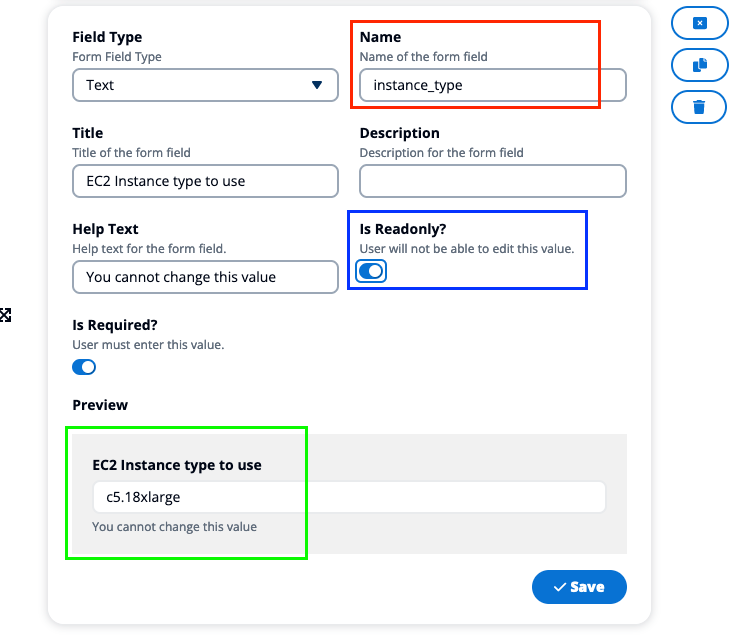
Task: Click the Is Readonly? label
Action: tap(403, 229)
